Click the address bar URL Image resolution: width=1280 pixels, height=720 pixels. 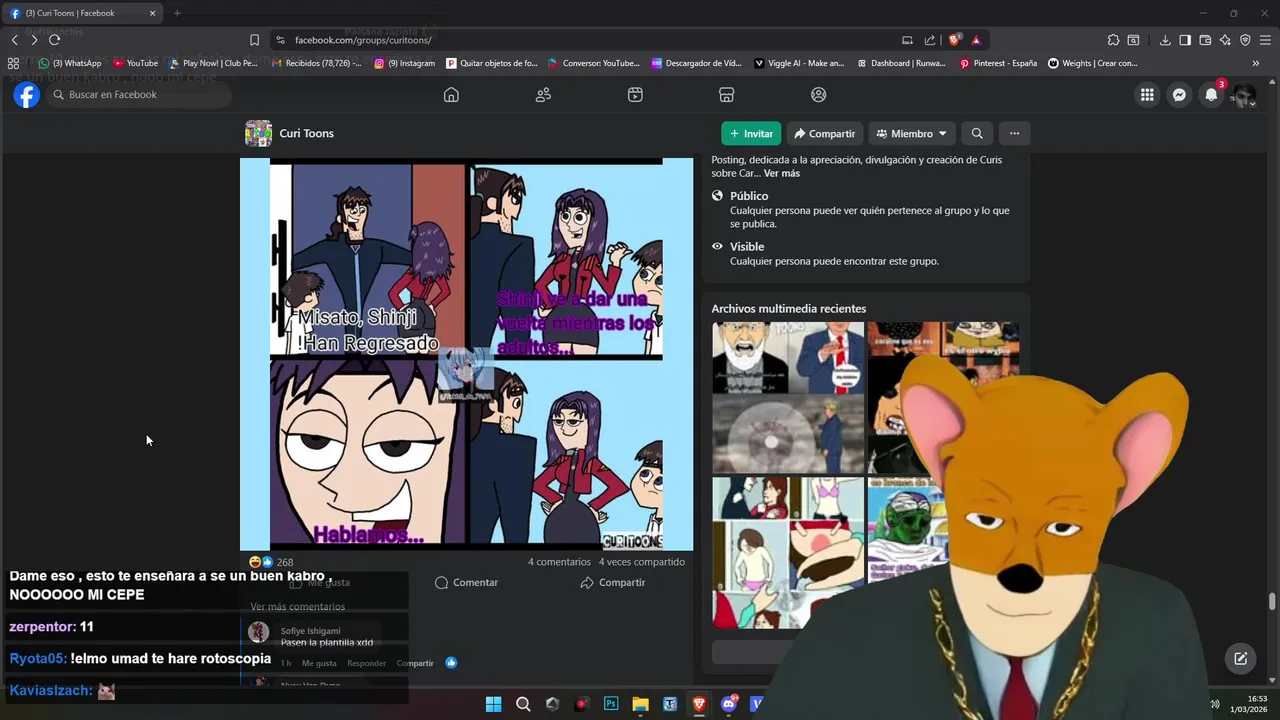point(363,40)
